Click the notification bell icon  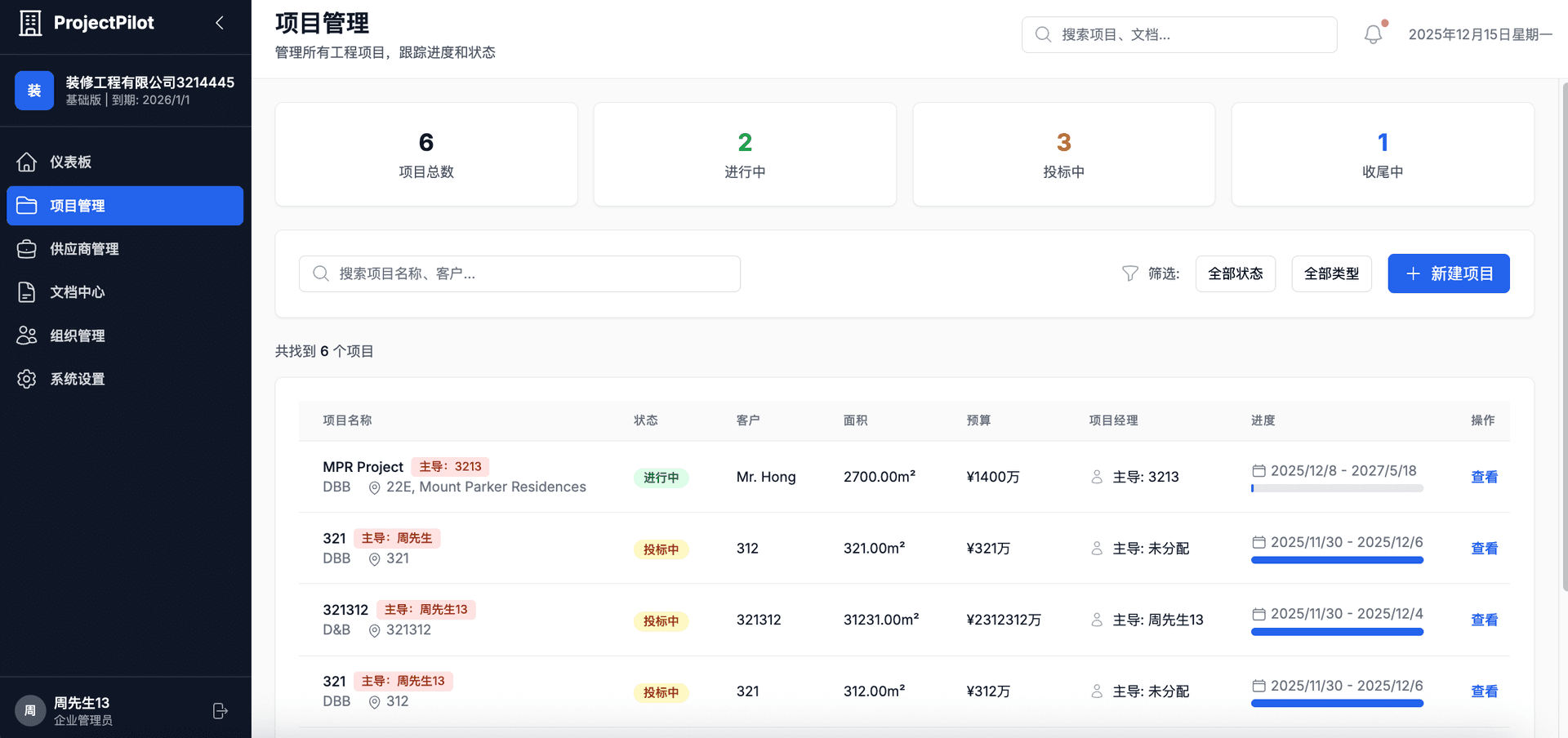tap(1373, 34)
